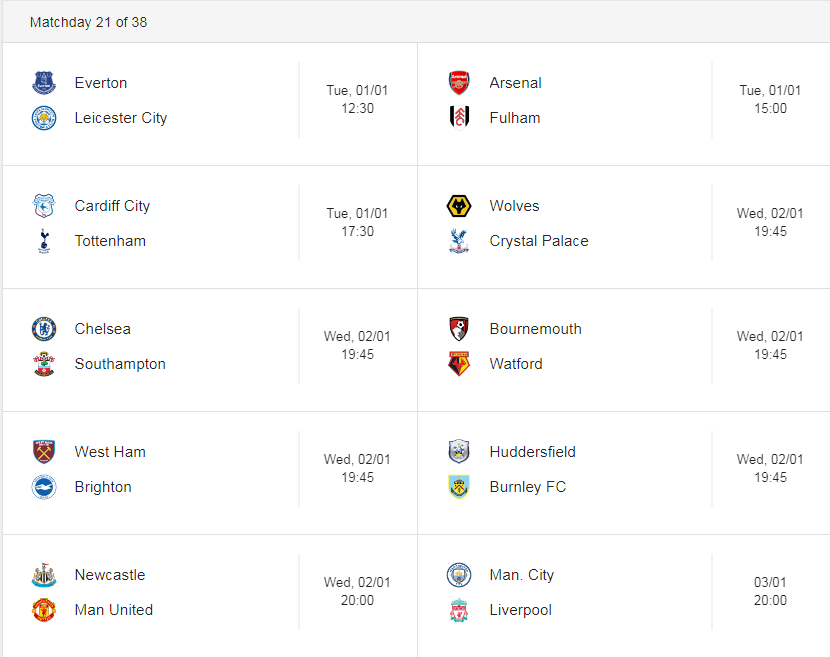Viewport: 830px width, 657px height.
Task: Open the Chelsea club crest
Action: (x=44, y=329)
